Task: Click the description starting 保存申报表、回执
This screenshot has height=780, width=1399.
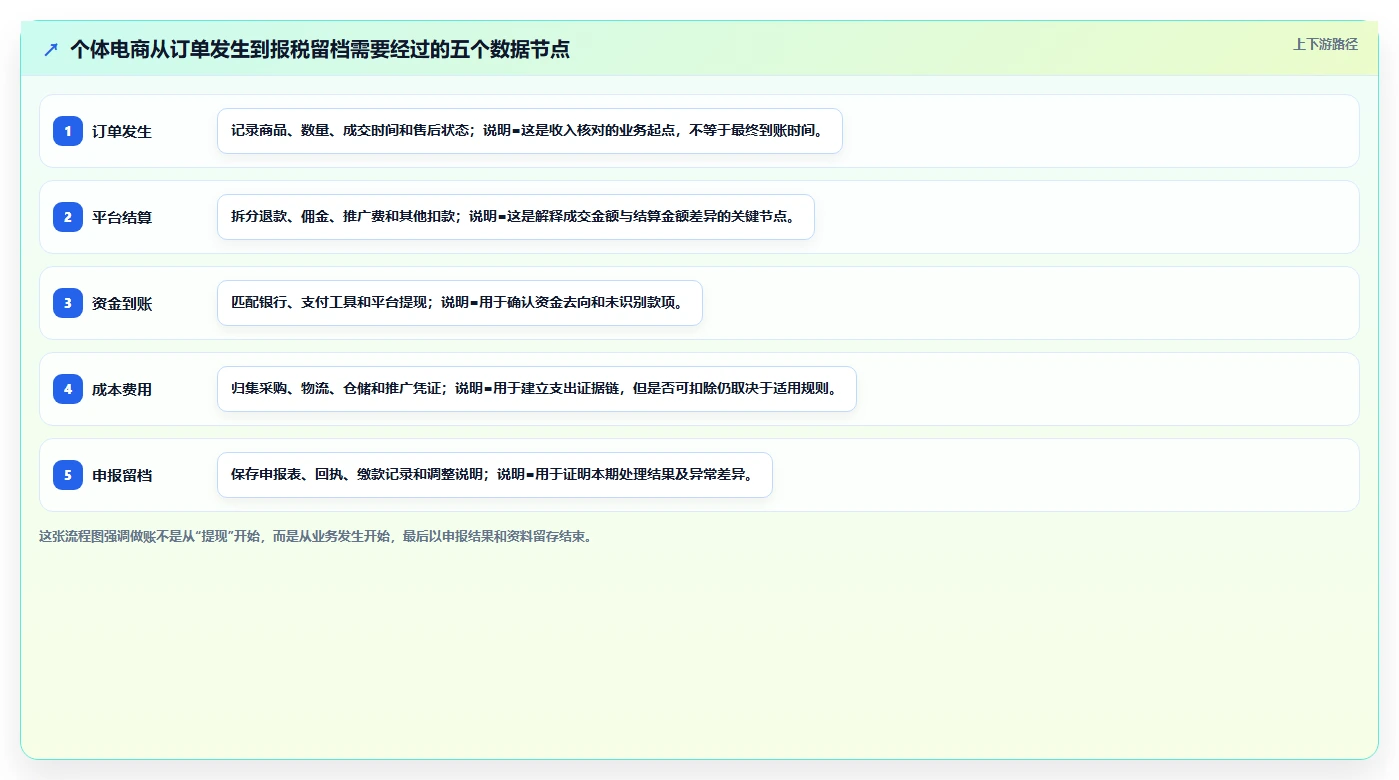Action: pos(495,475)
